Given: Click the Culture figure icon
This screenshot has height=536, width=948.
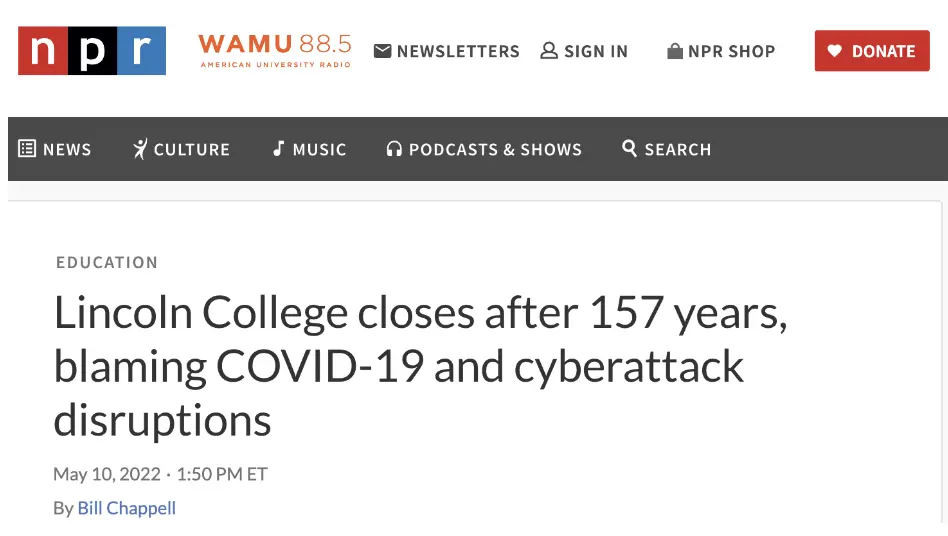Looking at the screenshot, I should point(140,149).
